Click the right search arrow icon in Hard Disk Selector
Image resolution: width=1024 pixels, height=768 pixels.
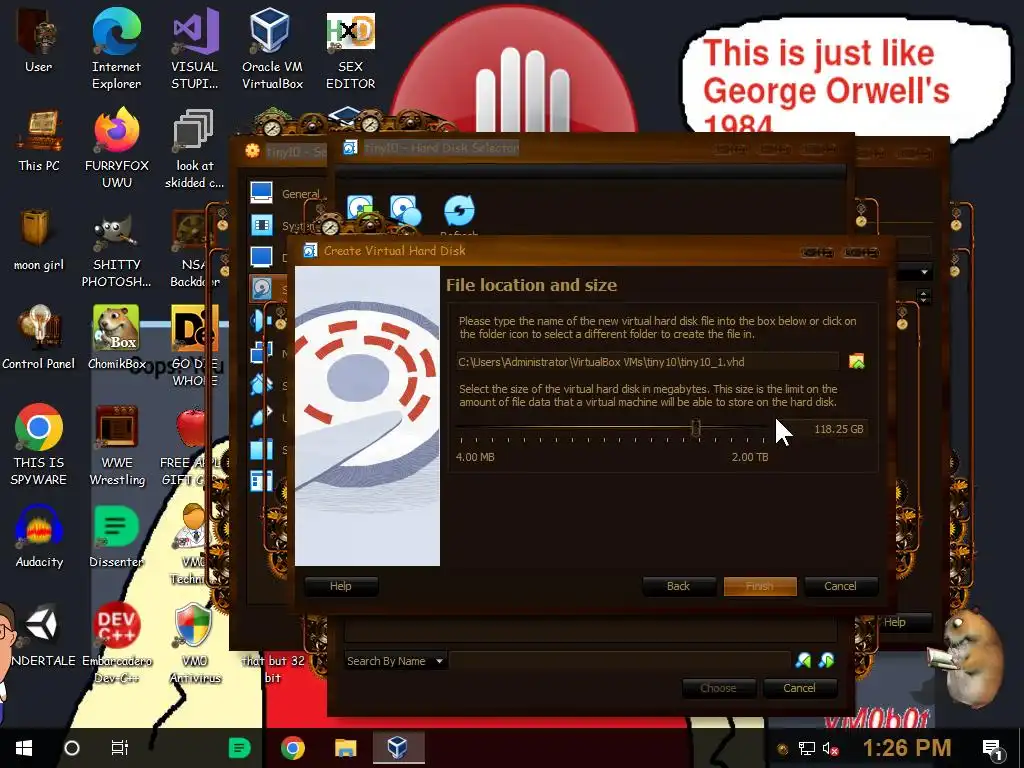point(826,660)
